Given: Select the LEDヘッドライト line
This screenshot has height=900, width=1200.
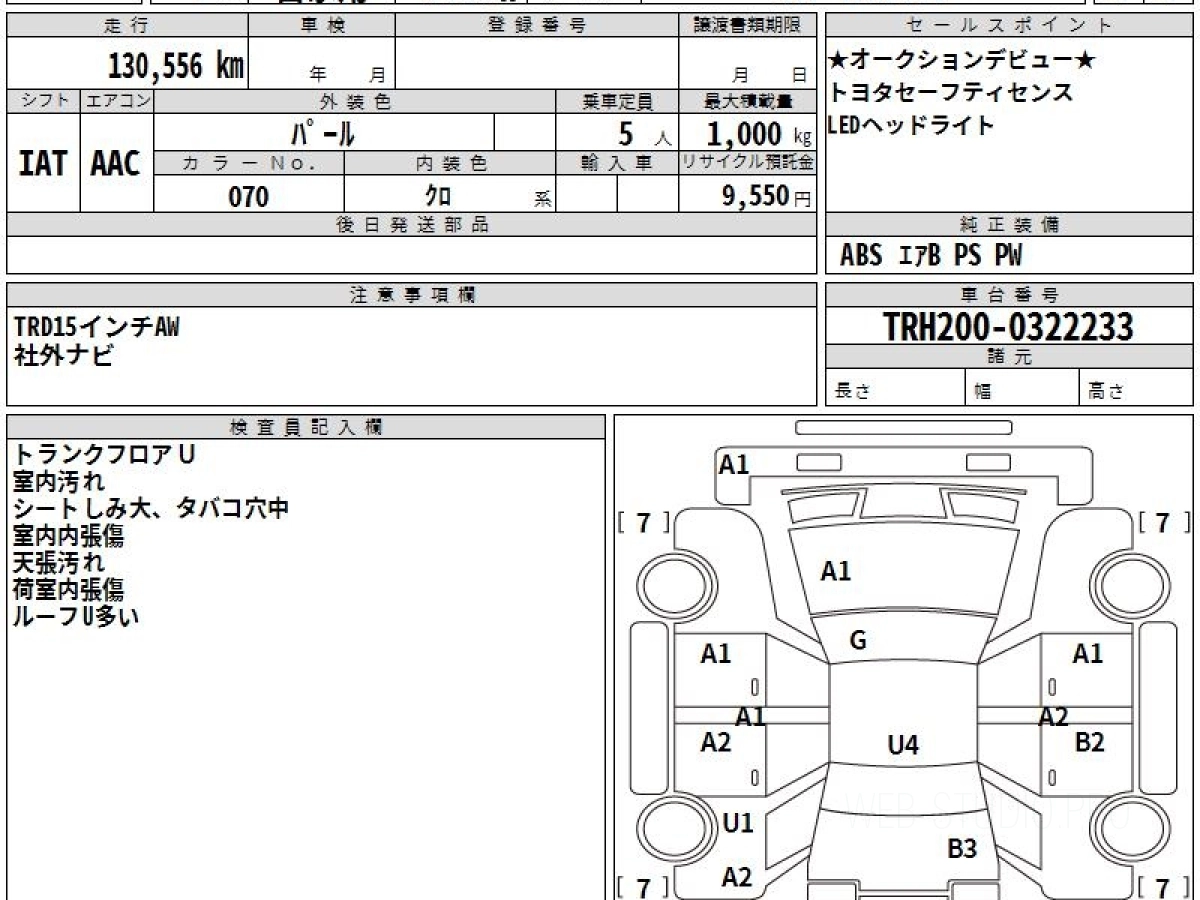Looking at the screenshot, I should tap(911, 125).
